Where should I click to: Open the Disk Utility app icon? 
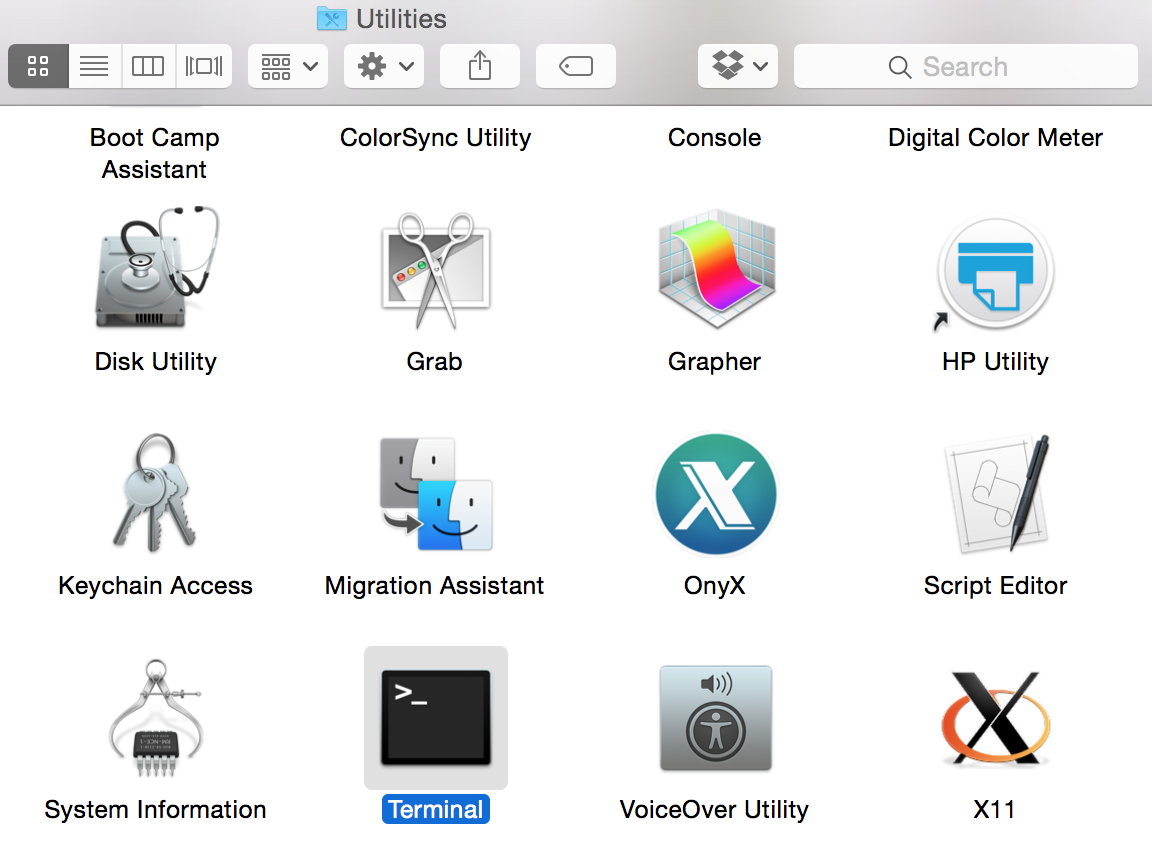tap(156, 268)
